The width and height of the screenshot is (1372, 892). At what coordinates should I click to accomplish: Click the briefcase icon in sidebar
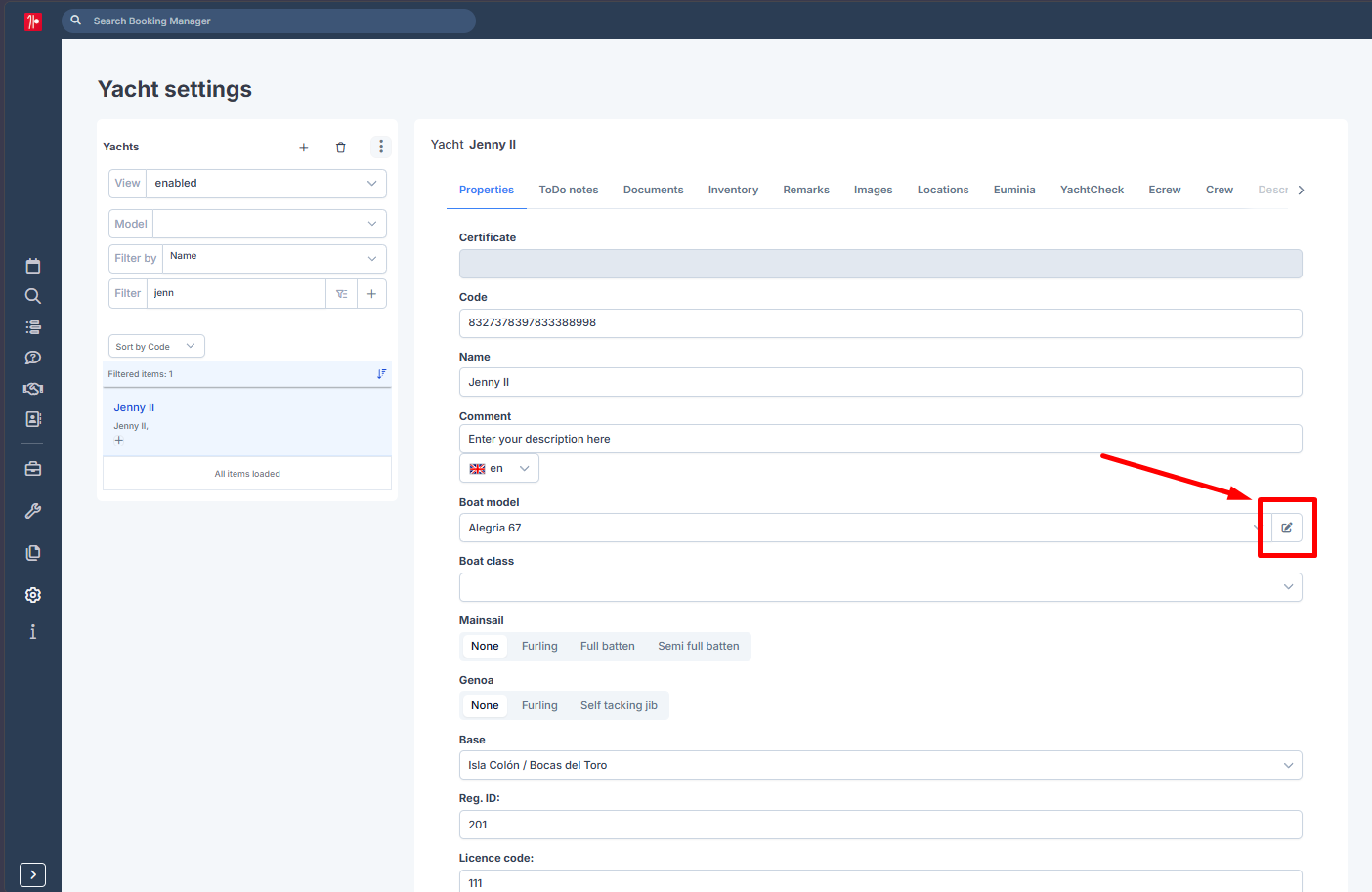click(33, 469)
